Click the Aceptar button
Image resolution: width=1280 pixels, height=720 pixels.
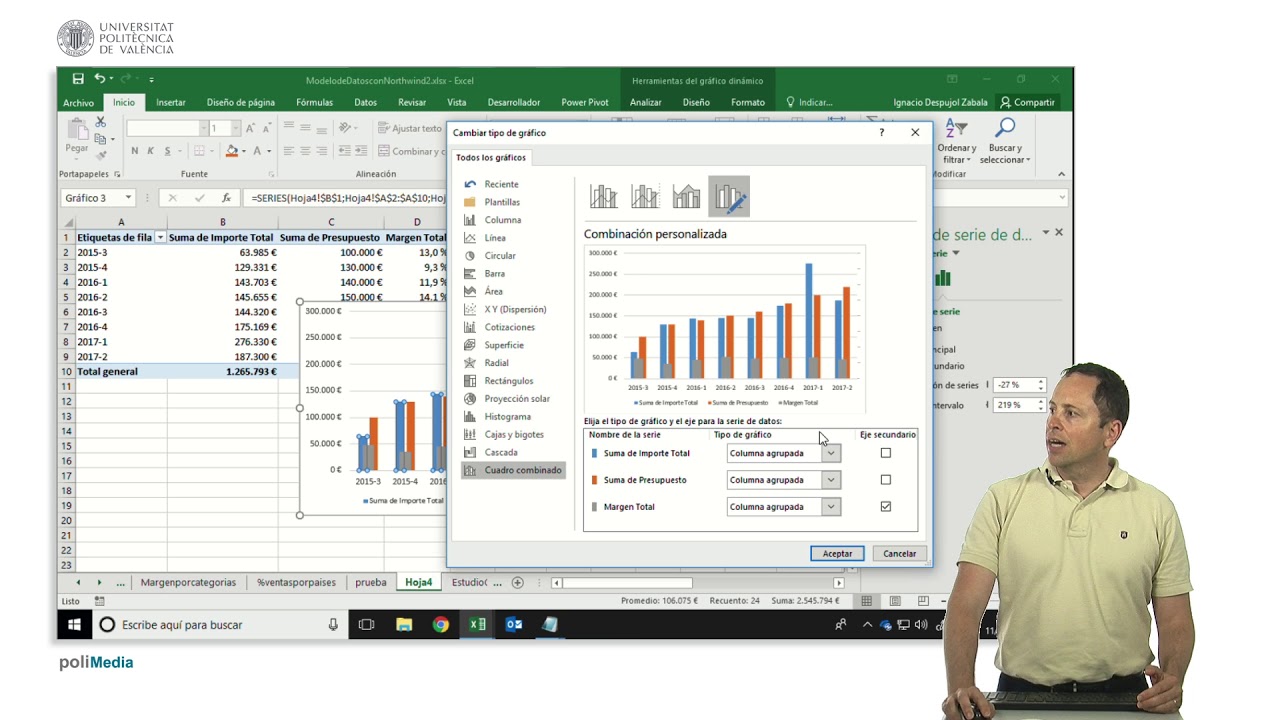pos(837,553)
